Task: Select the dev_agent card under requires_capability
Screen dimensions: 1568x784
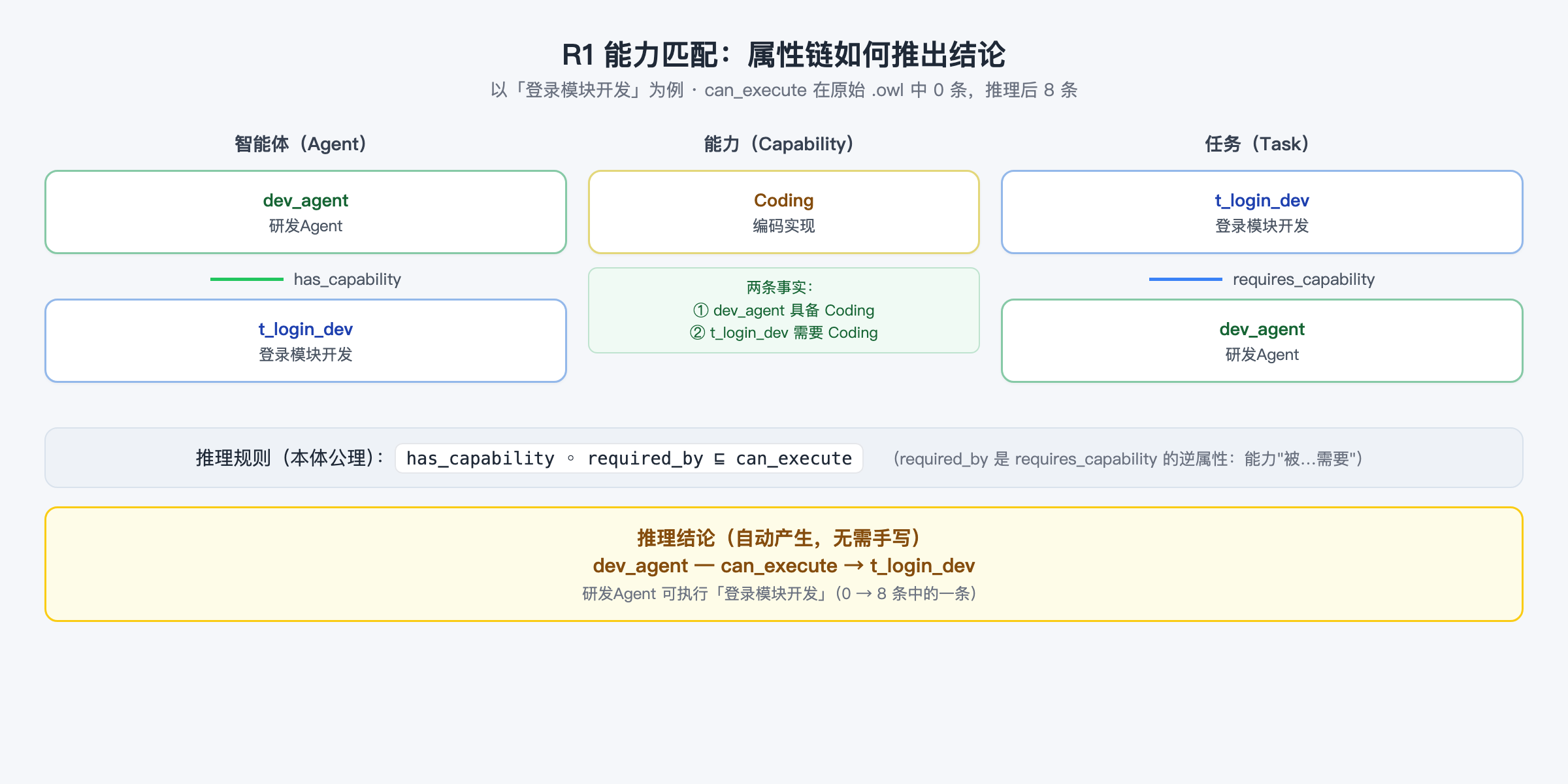Action: [x=1262, y=341]
